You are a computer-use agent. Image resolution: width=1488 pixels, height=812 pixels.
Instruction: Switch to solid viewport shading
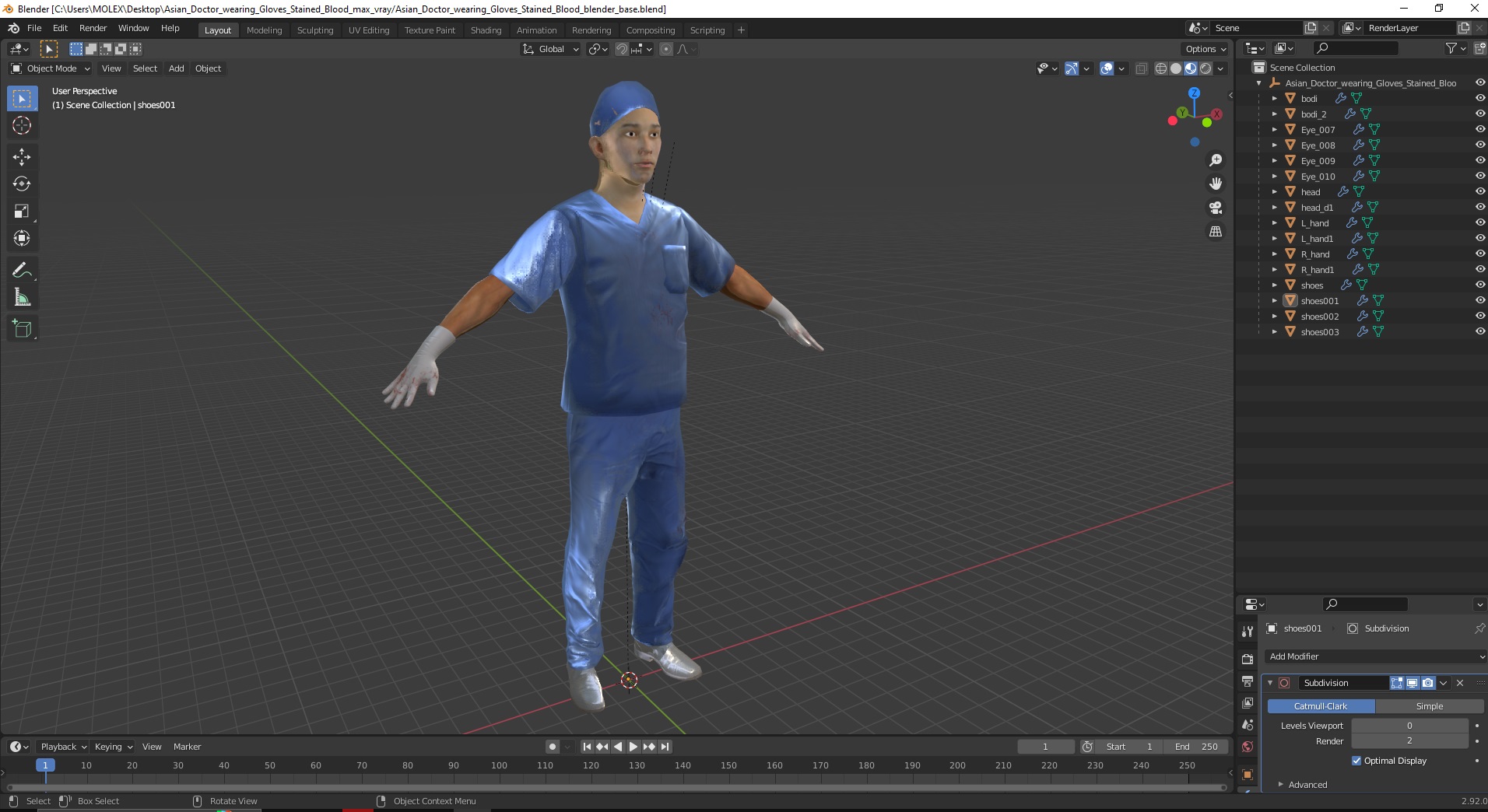(1176, 68)
